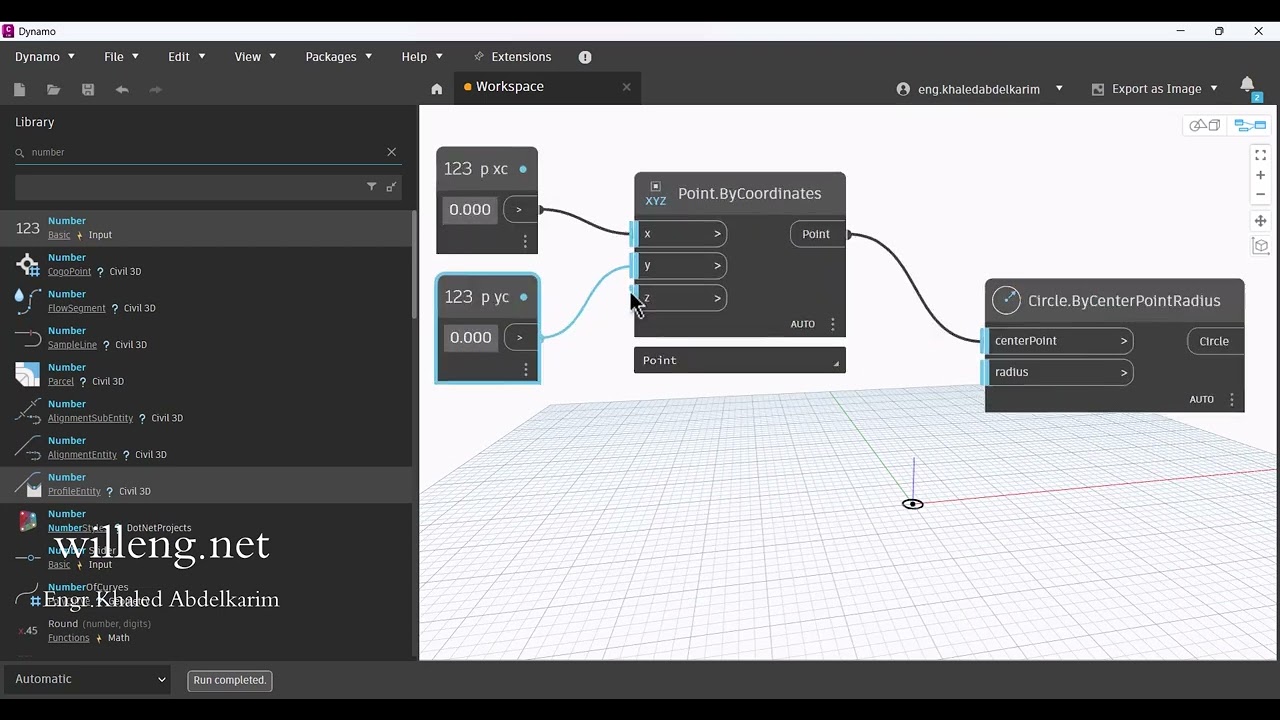
Task: Open Circle.ByCenterPointRadius node options menu
Action: [x=1231, y=399]
